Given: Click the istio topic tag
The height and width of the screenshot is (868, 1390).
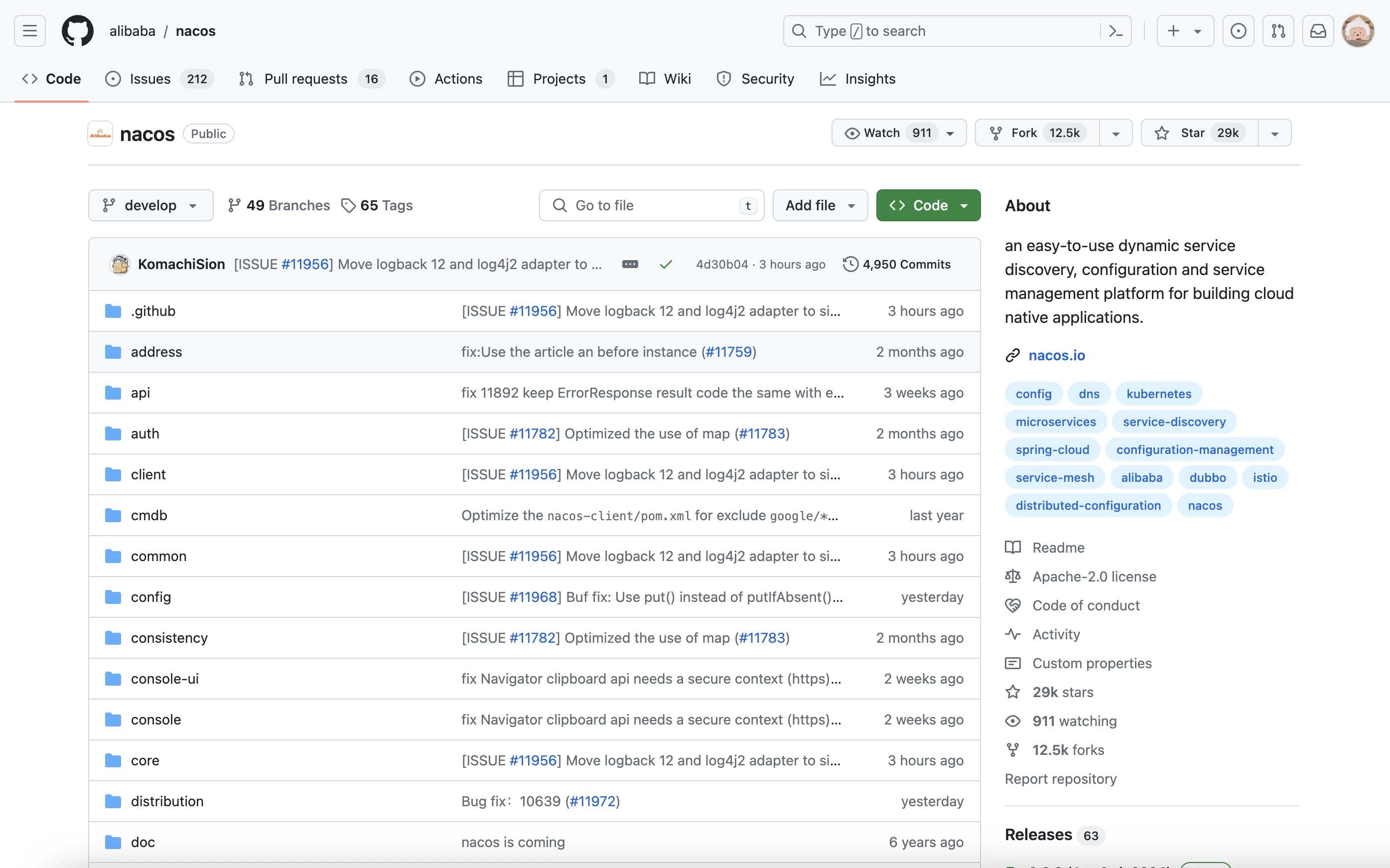Looking at the screenshot, I should pos(1265,478).
